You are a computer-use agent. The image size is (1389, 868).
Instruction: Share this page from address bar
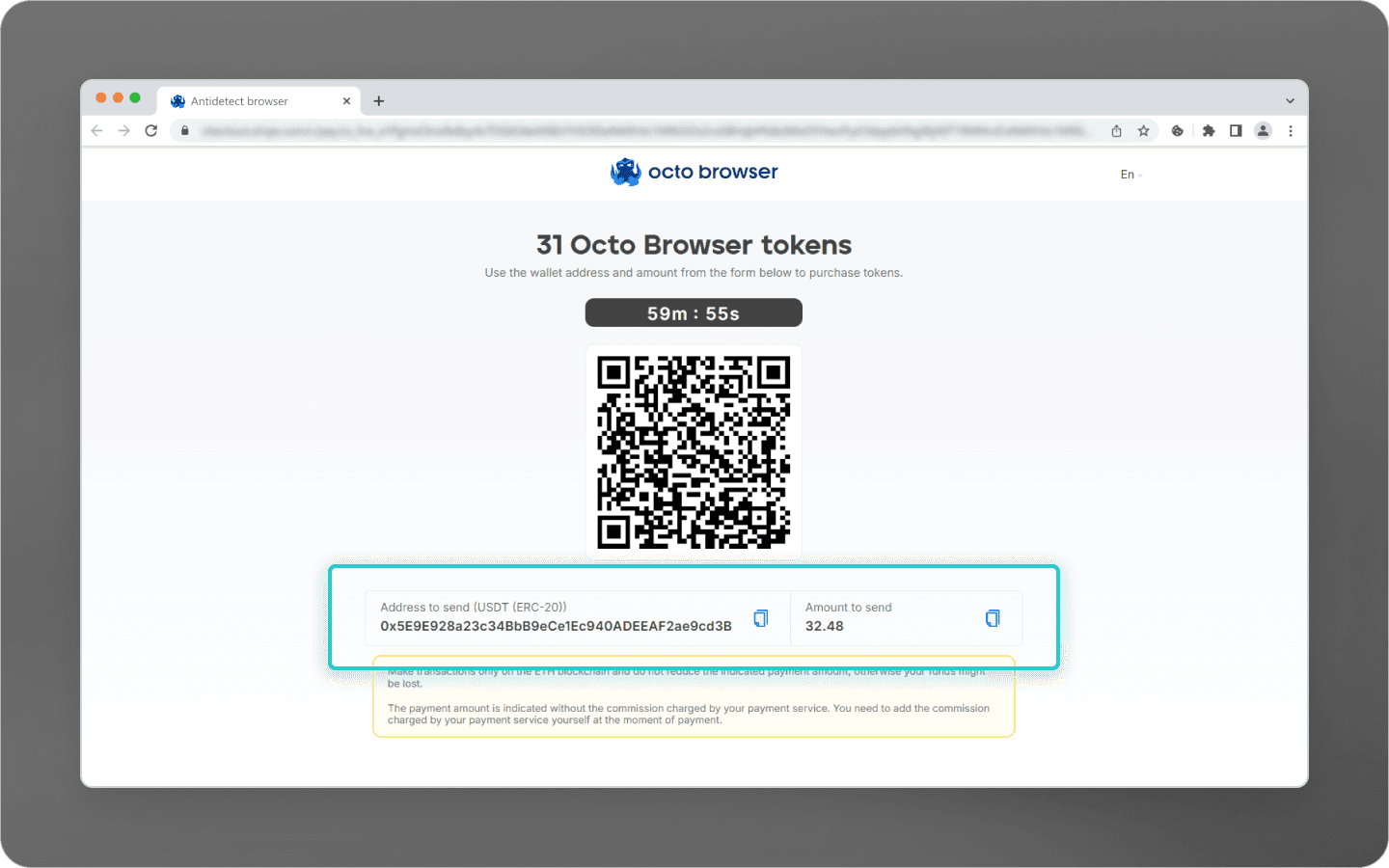click(x=1116, y=131)
